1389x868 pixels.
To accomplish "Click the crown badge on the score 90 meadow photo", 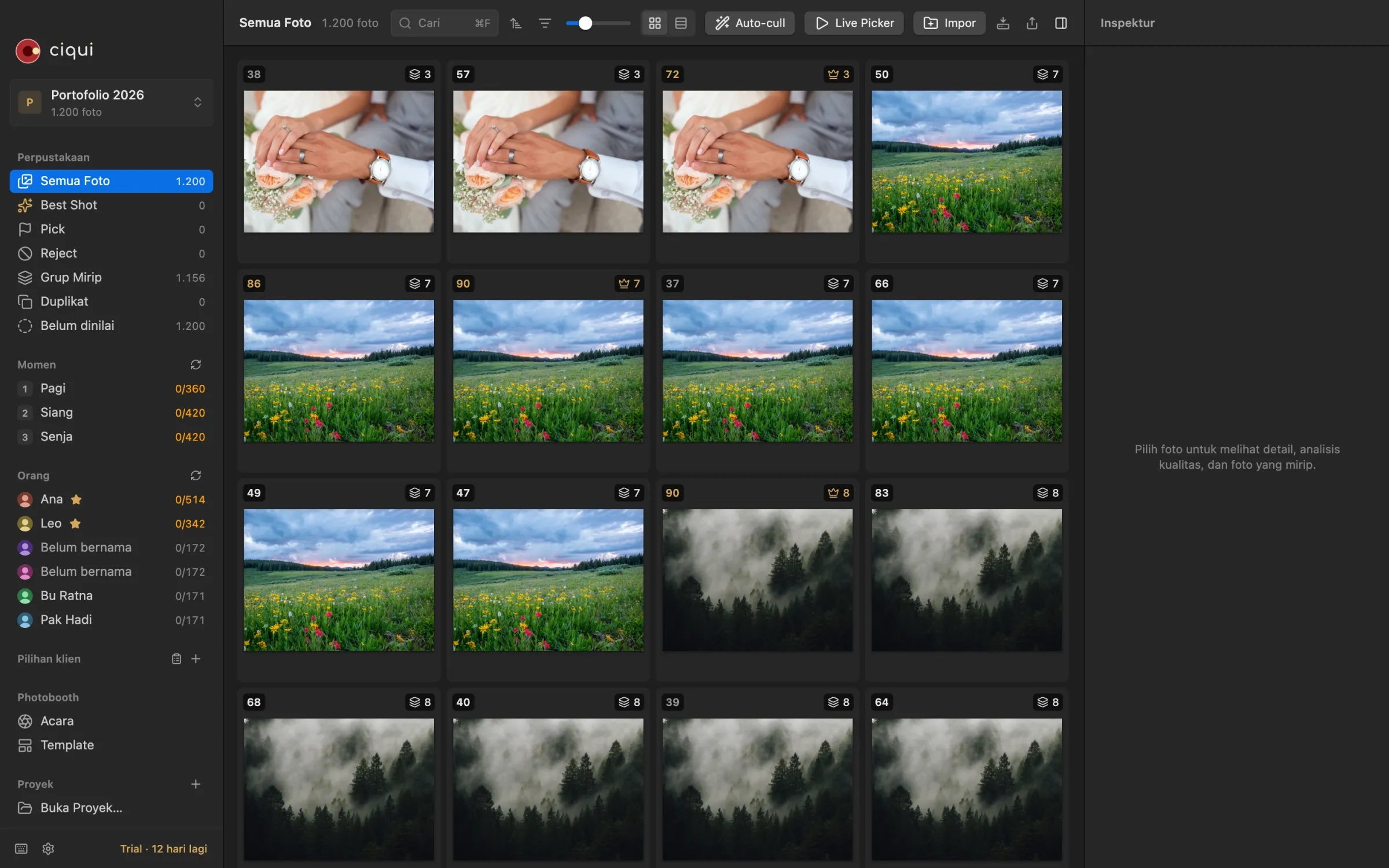I will pos(629,284).
